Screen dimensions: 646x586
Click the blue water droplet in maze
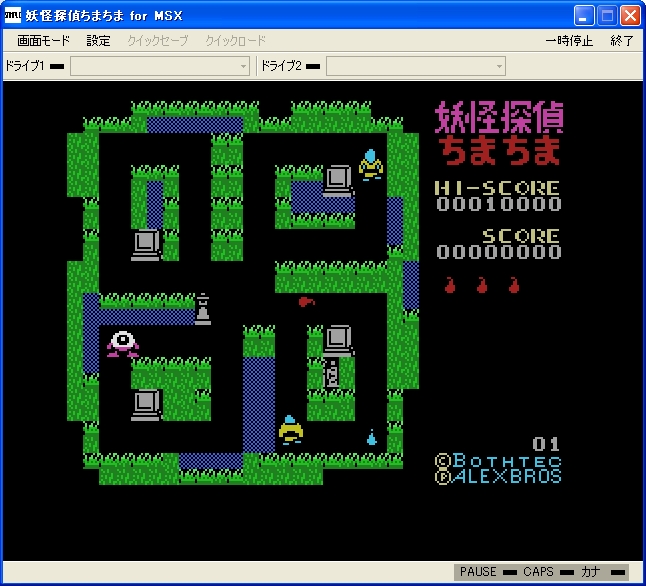(x=372, y=438)
